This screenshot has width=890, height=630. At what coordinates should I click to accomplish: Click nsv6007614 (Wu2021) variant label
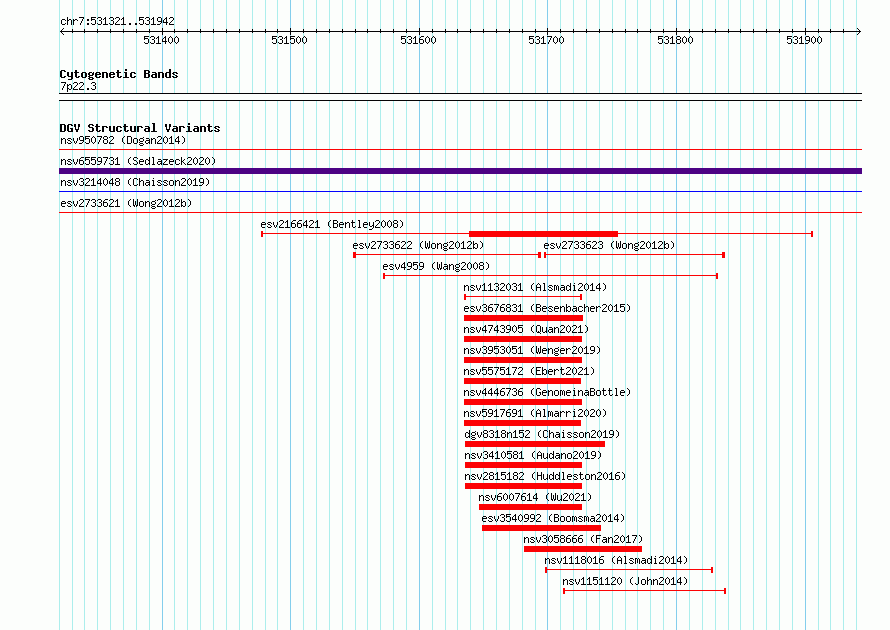coord(535,497)
